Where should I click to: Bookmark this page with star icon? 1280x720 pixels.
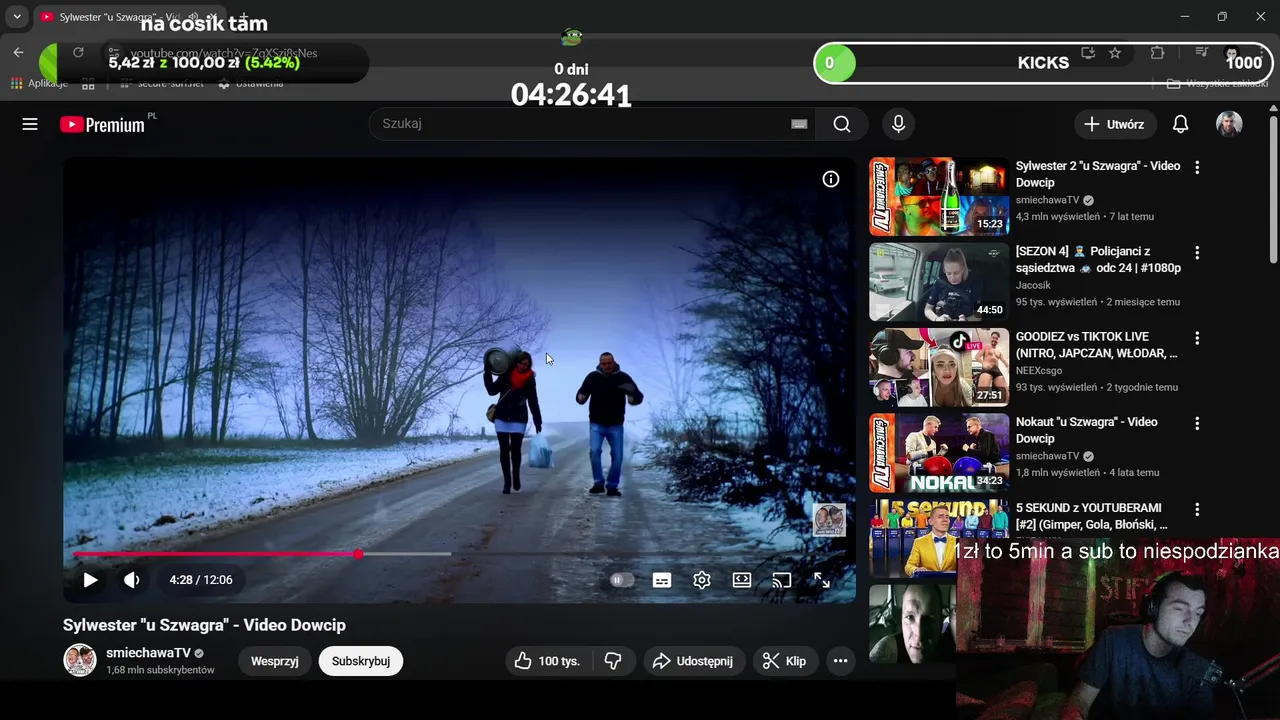pyautogui.click(x=1115, y=52)
